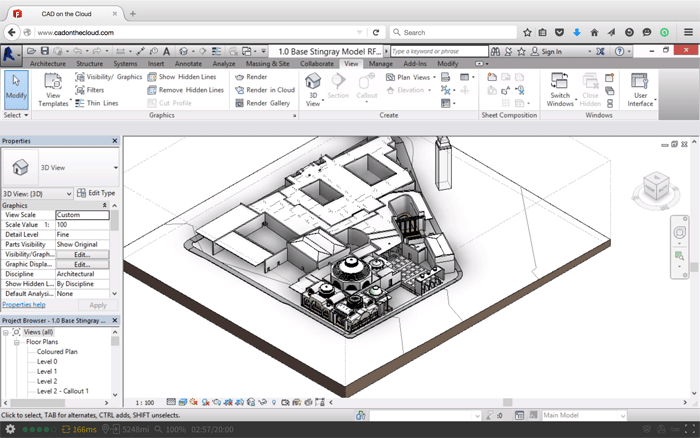
Task: Switch to the Structure tab
Action: 89,64
